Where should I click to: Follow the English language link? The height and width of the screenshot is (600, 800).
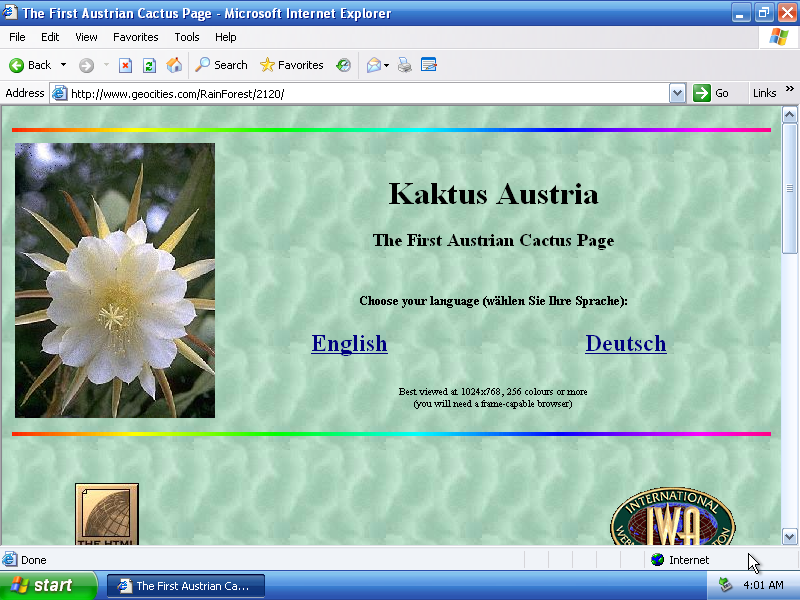[349, 343]
